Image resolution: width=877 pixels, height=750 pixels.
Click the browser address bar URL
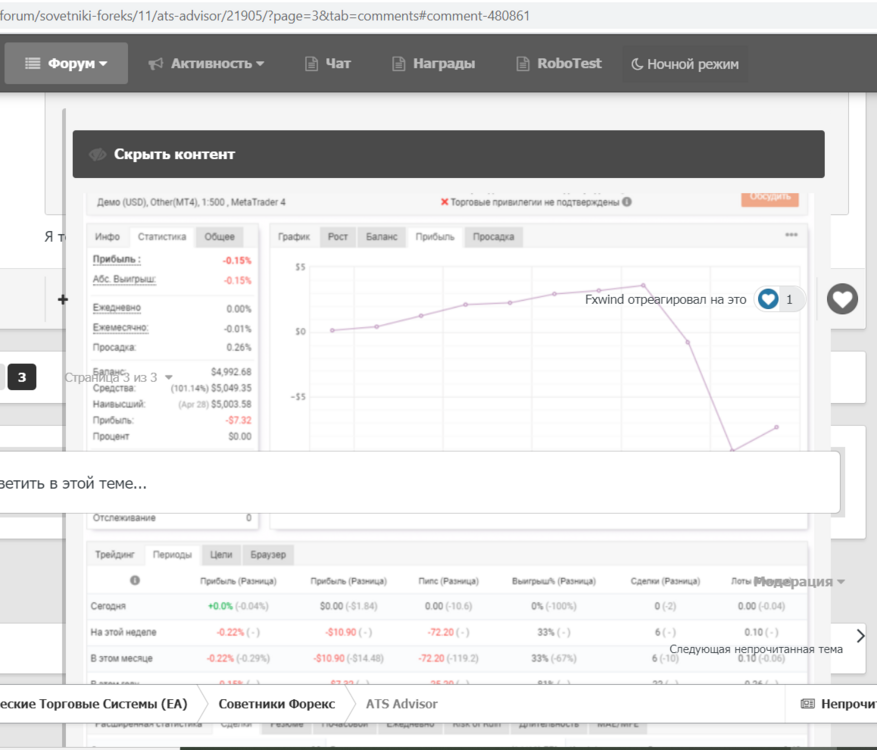(265, 16)
